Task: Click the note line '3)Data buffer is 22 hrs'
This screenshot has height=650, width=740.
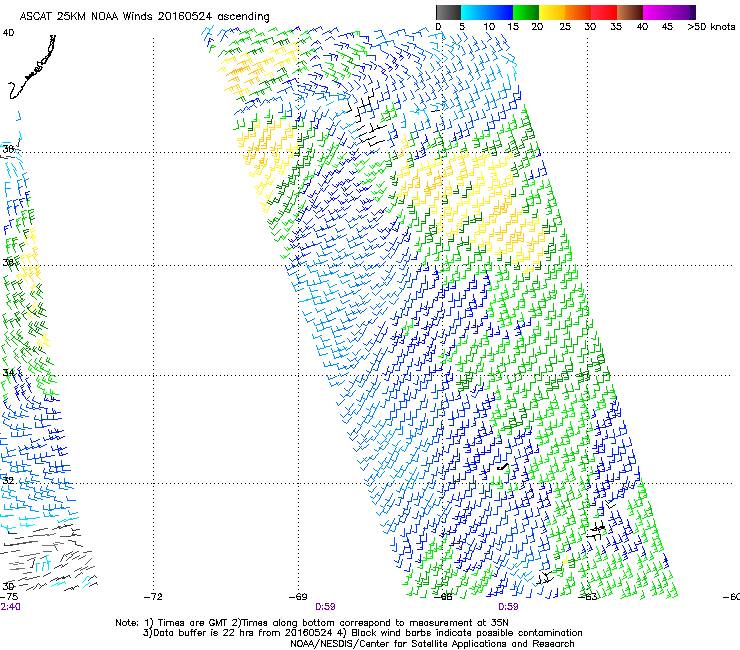Action: (x=362, y=633)
